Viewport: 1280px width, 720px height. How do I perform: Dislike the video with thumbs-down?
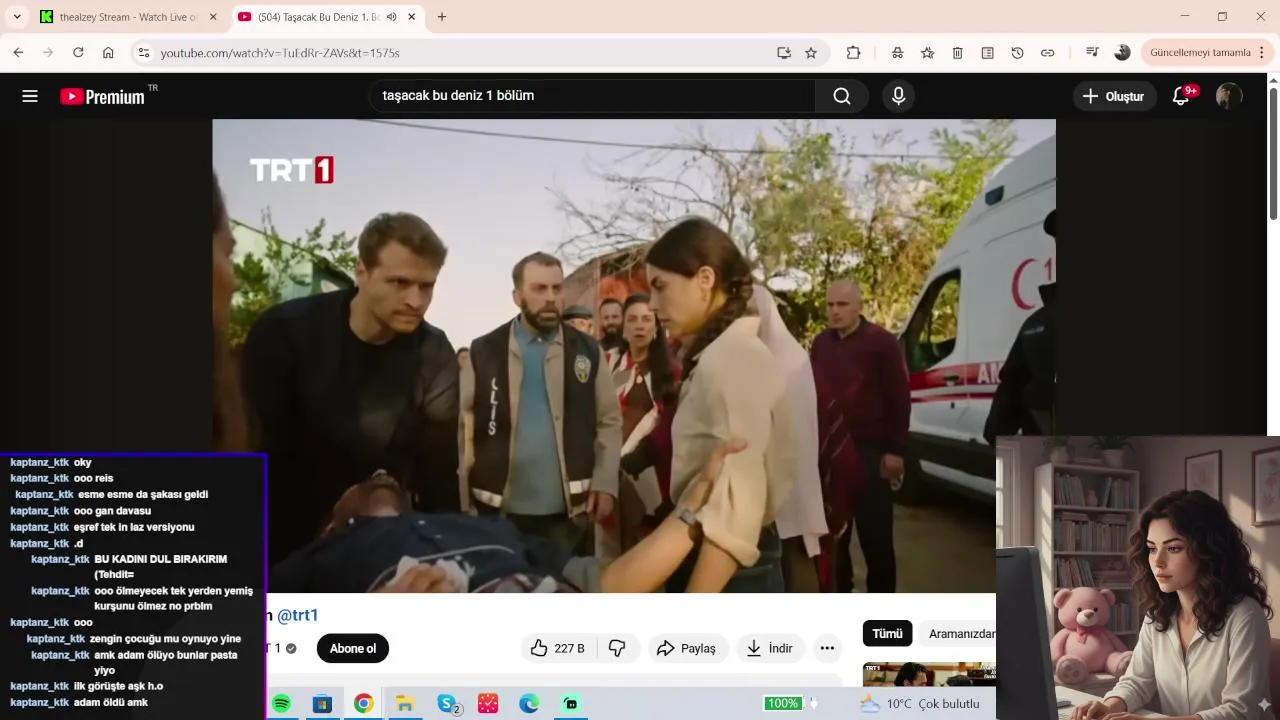(x=617, y=648)
